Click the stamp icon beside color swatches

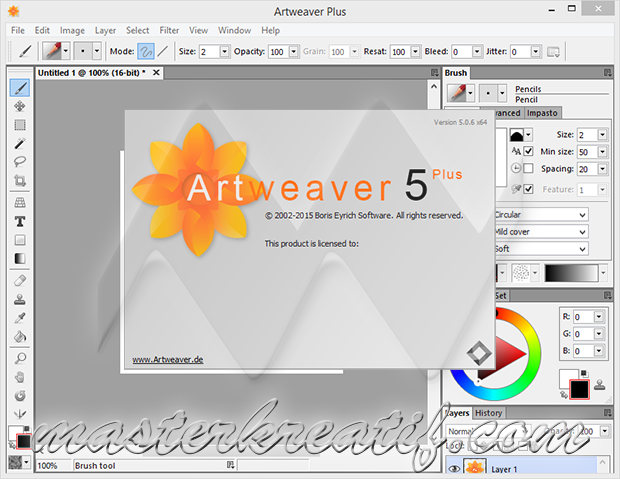[x=599, y=384]
